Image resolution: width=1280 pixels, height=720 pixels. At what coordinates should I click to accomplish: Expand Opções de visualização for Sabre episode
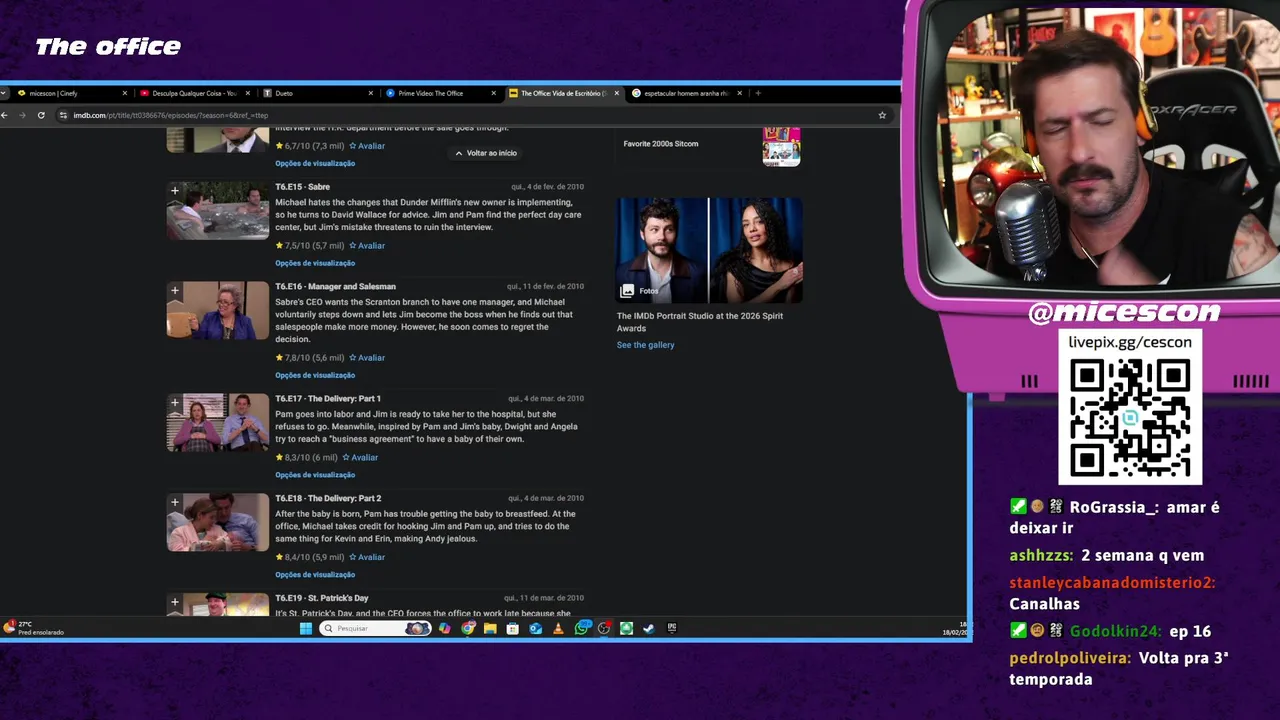pyautogui.click(x=315, y=263)
